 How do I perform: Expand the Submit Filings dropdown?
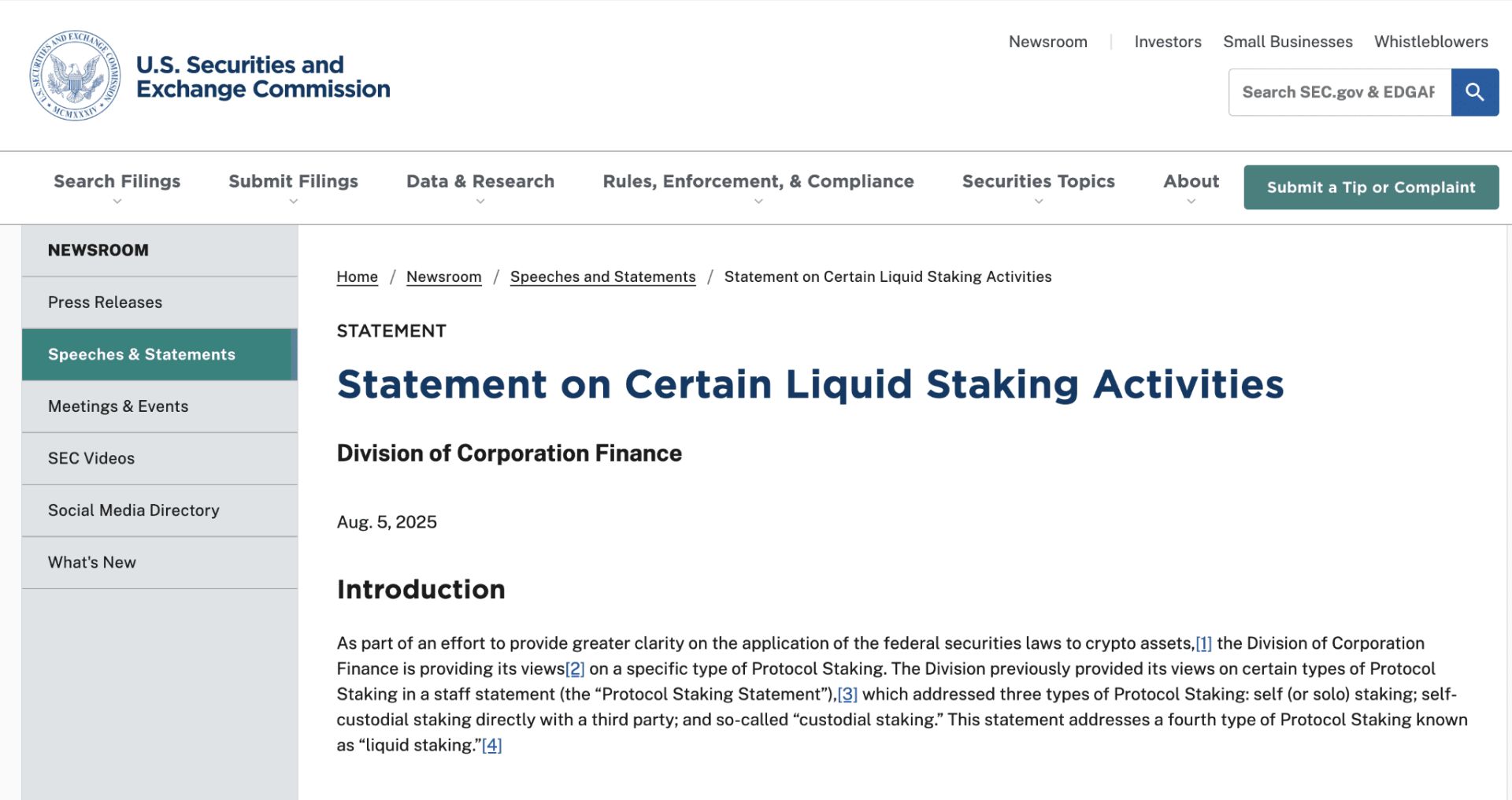point(293,188)
